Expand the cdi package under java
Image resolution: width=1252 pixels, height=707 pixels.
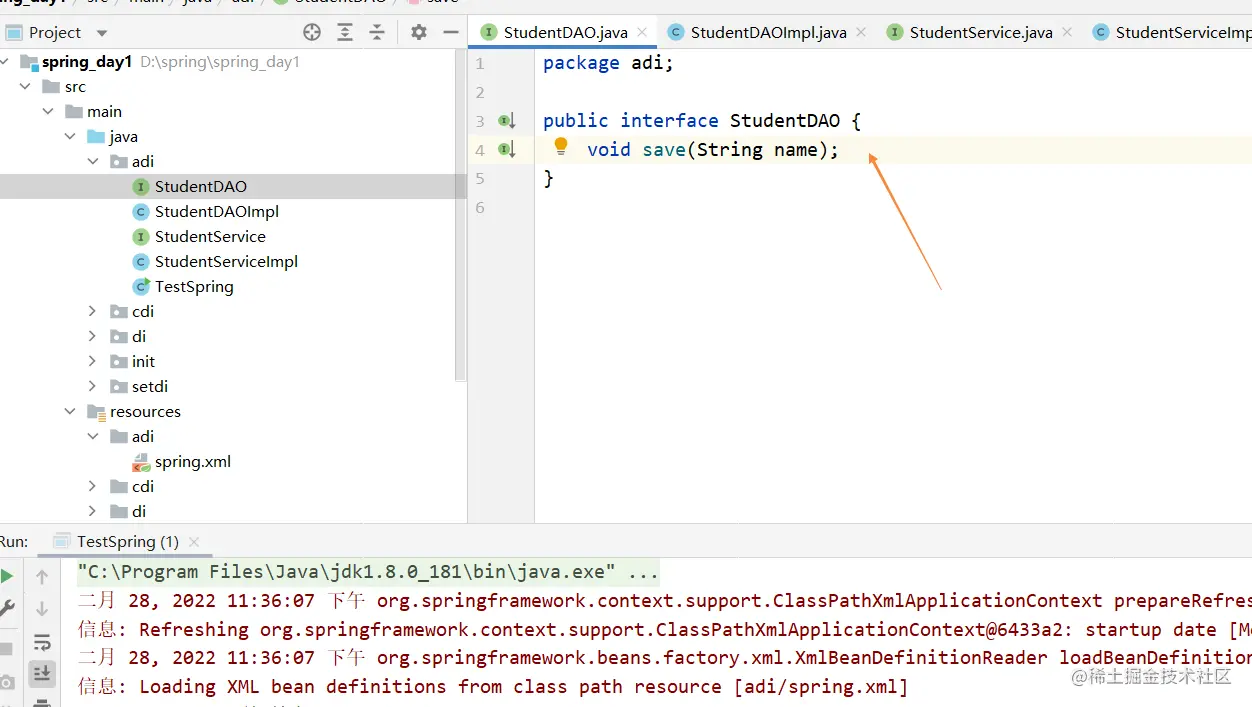(93, 312)
